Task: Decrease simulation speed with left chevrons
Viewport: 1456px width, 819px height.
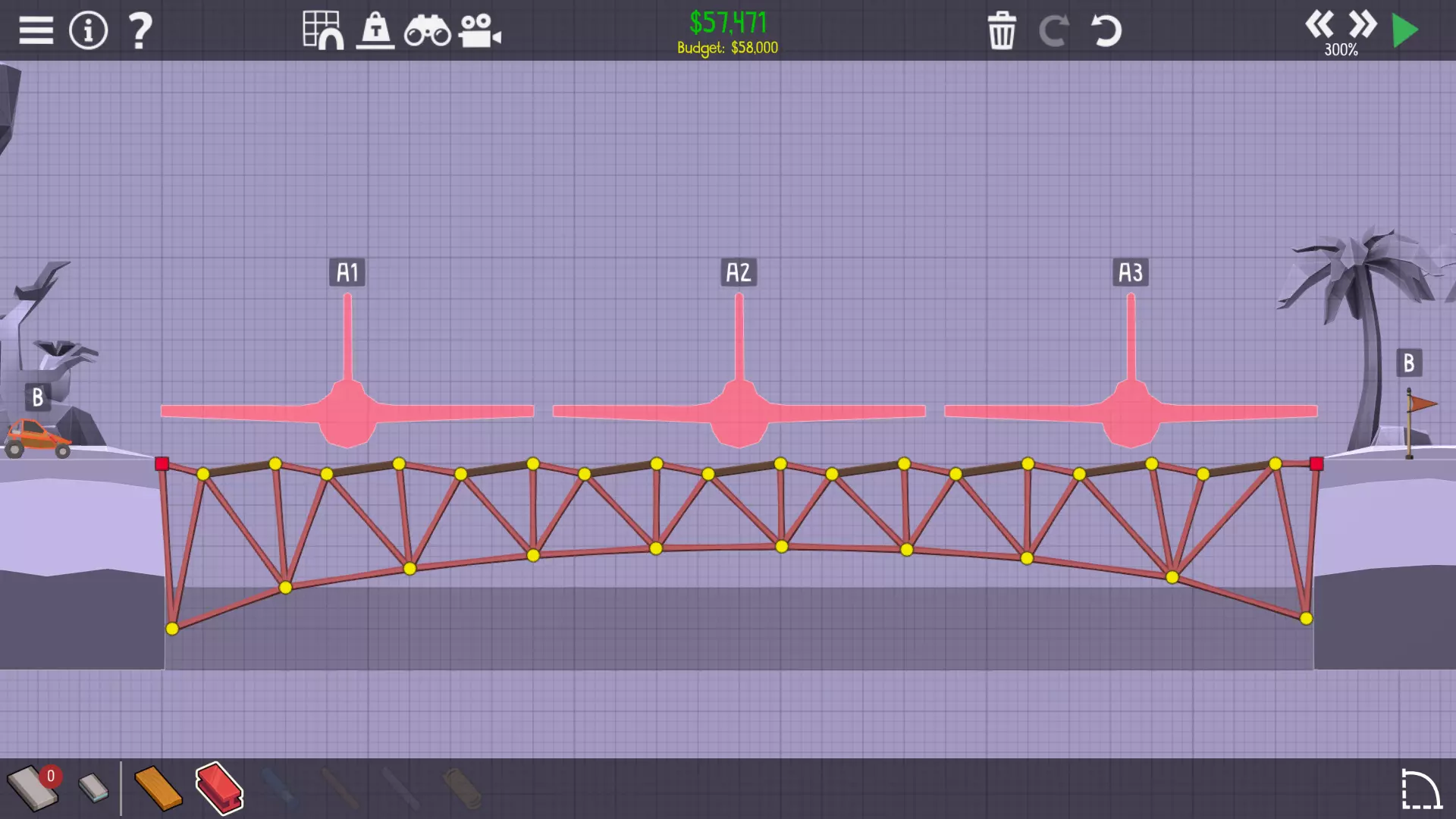Action: 1319,24
